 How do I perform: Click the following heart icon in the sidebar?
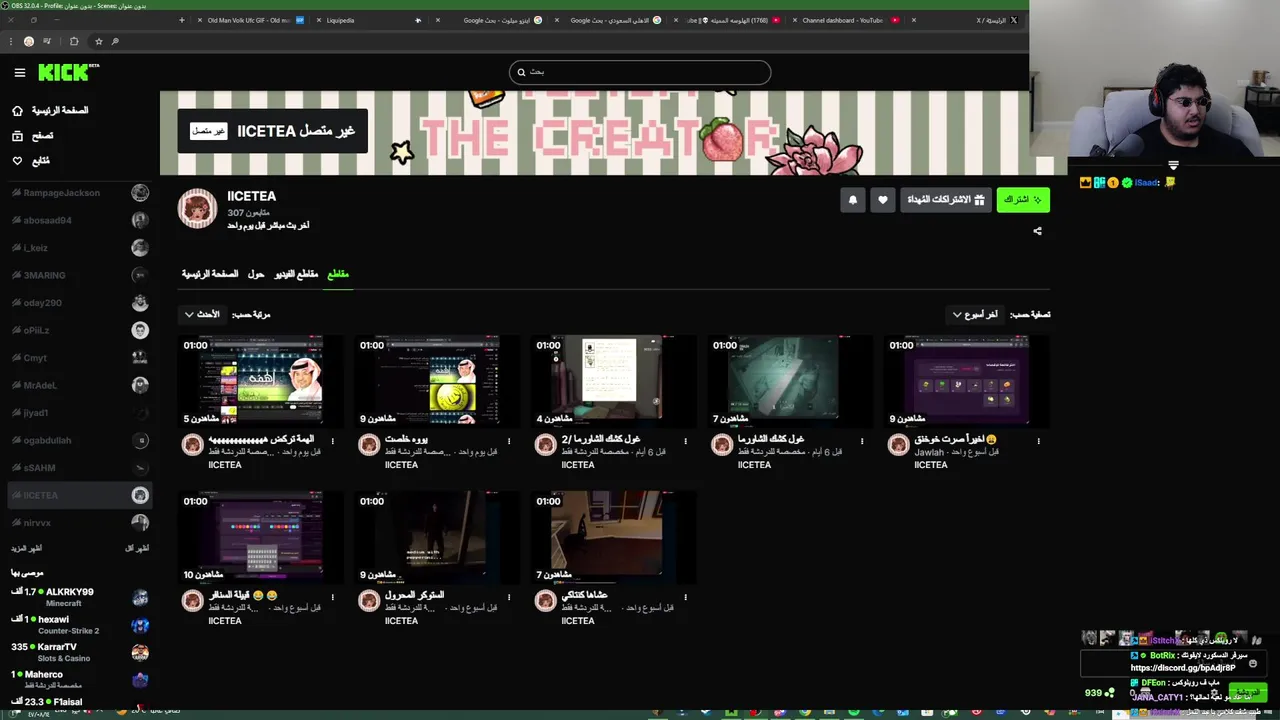coord(17,160)
